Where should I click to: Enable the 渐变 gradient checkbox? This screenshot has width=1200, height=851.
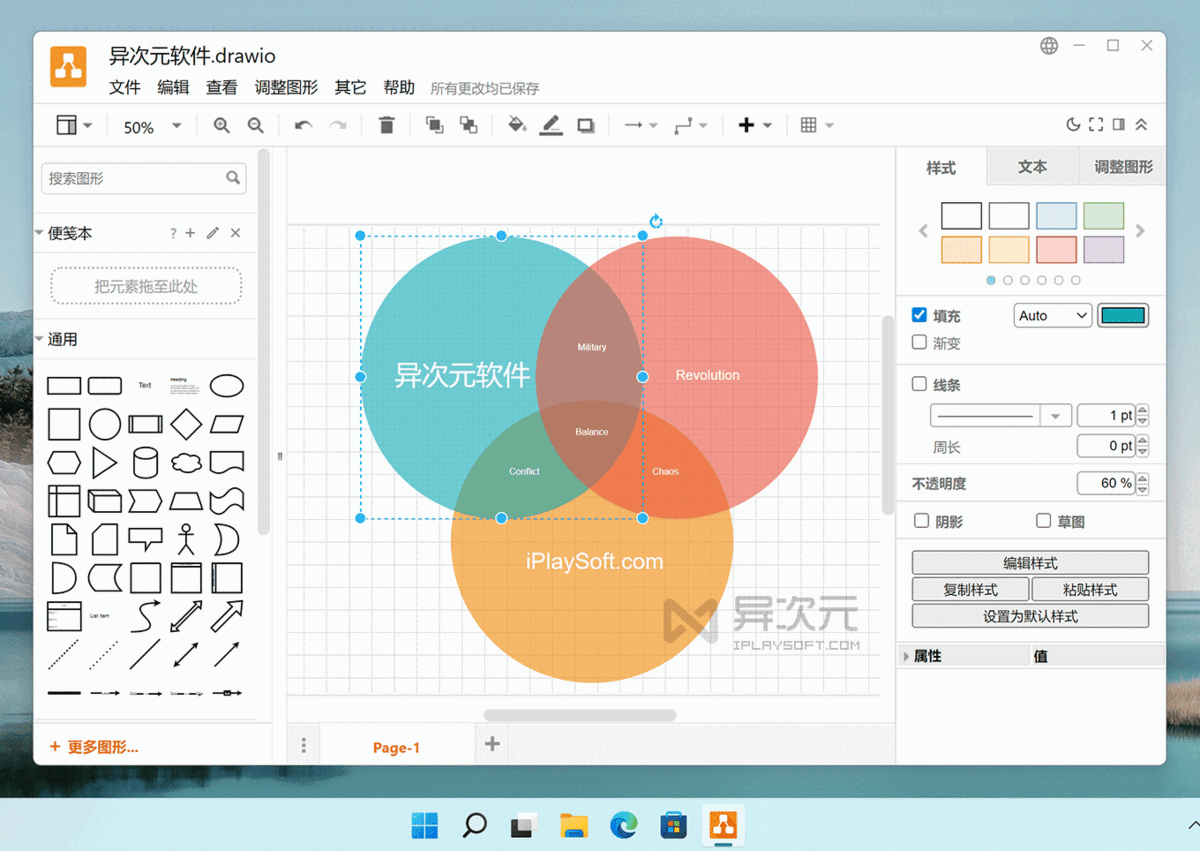tap(920, 342)
